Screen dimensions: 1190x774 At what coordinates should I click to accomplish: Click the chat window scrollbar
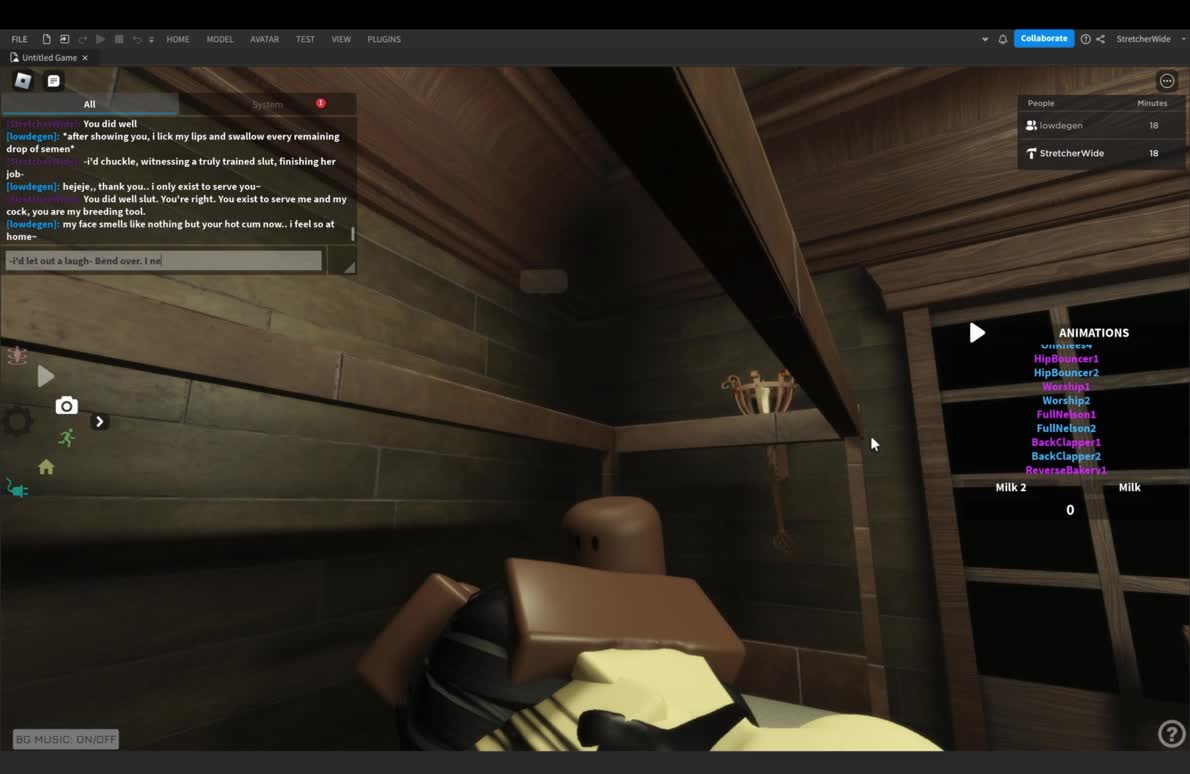tap(352, 234)
